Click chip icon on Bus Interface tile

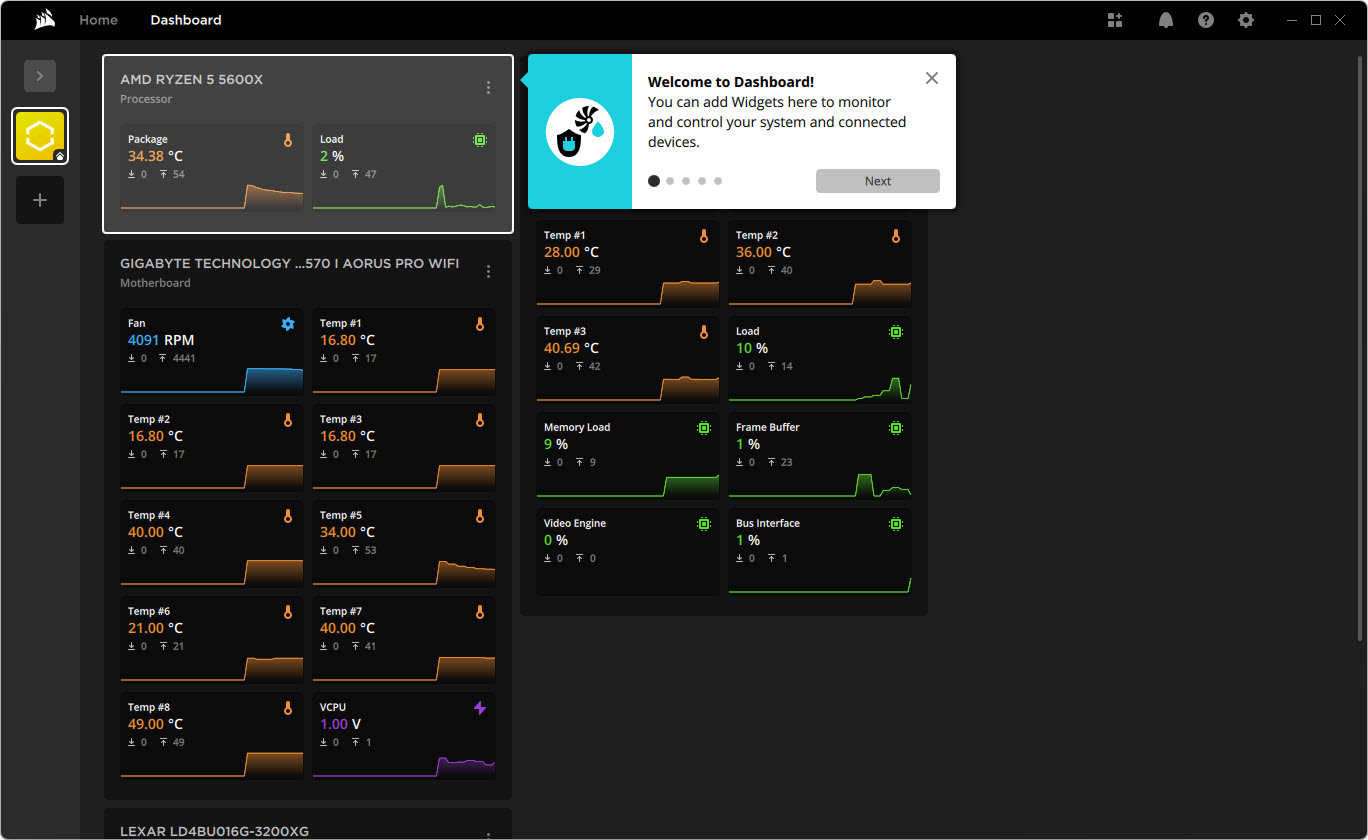pyautogui.click(x=896, y=524)
